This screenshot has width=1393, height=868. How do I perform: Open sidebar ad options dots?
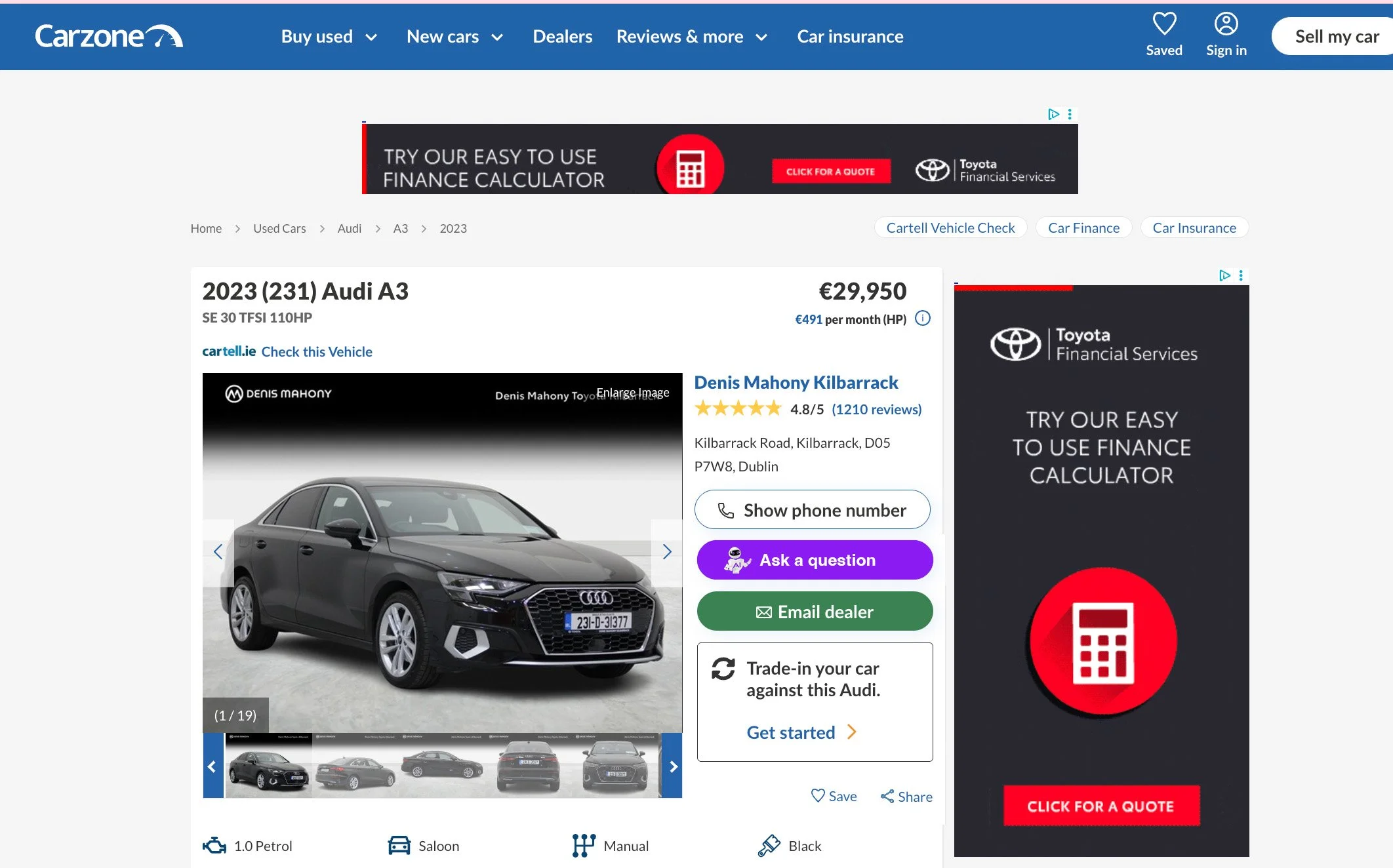coord(1241,275)
